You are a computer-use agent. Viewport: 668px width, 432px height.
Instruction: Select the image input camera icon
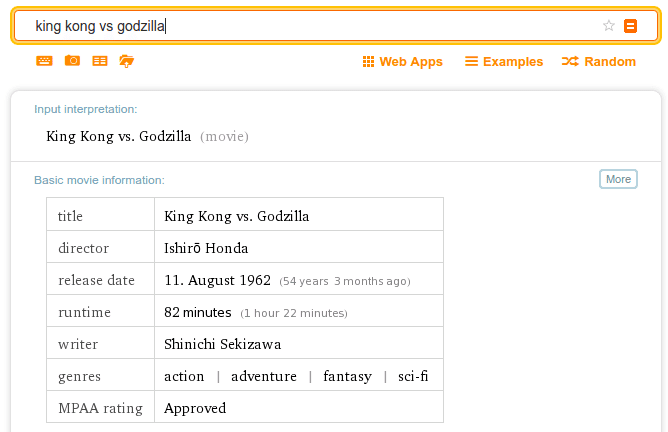click(x=72, y=60)
